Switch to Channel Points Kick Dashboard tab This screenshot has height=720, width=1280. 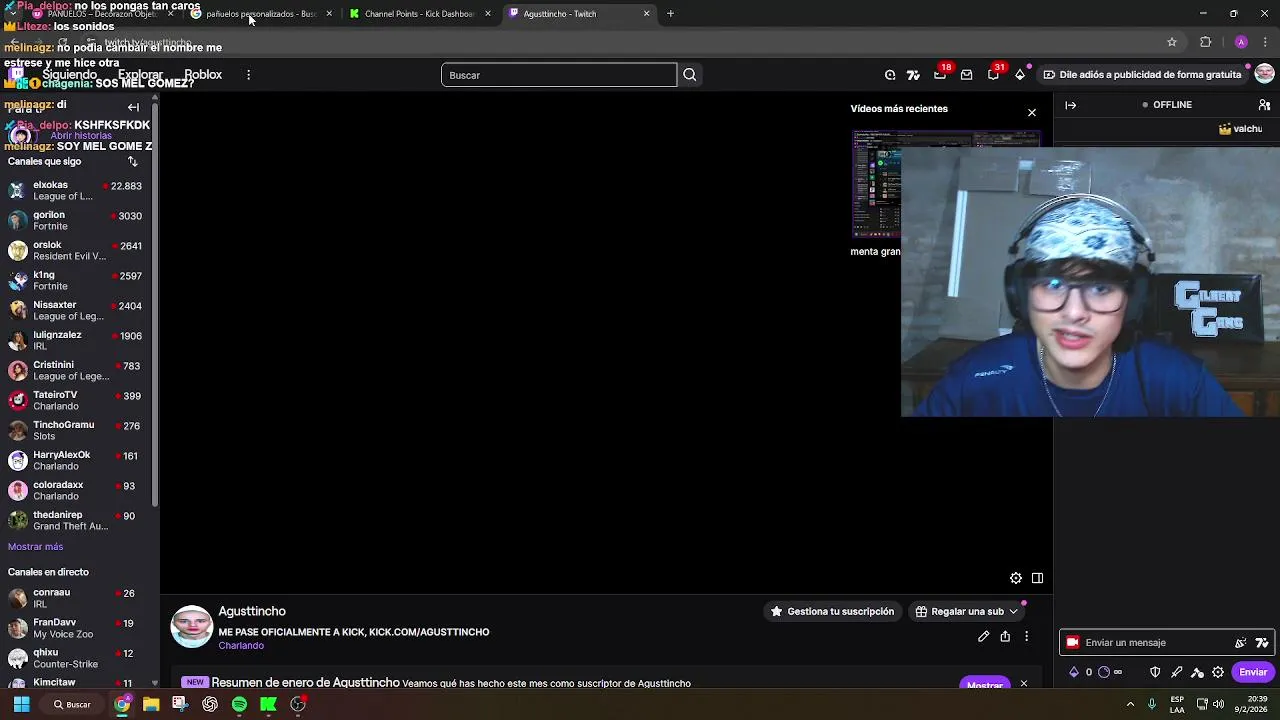click(x=420, y=14)
